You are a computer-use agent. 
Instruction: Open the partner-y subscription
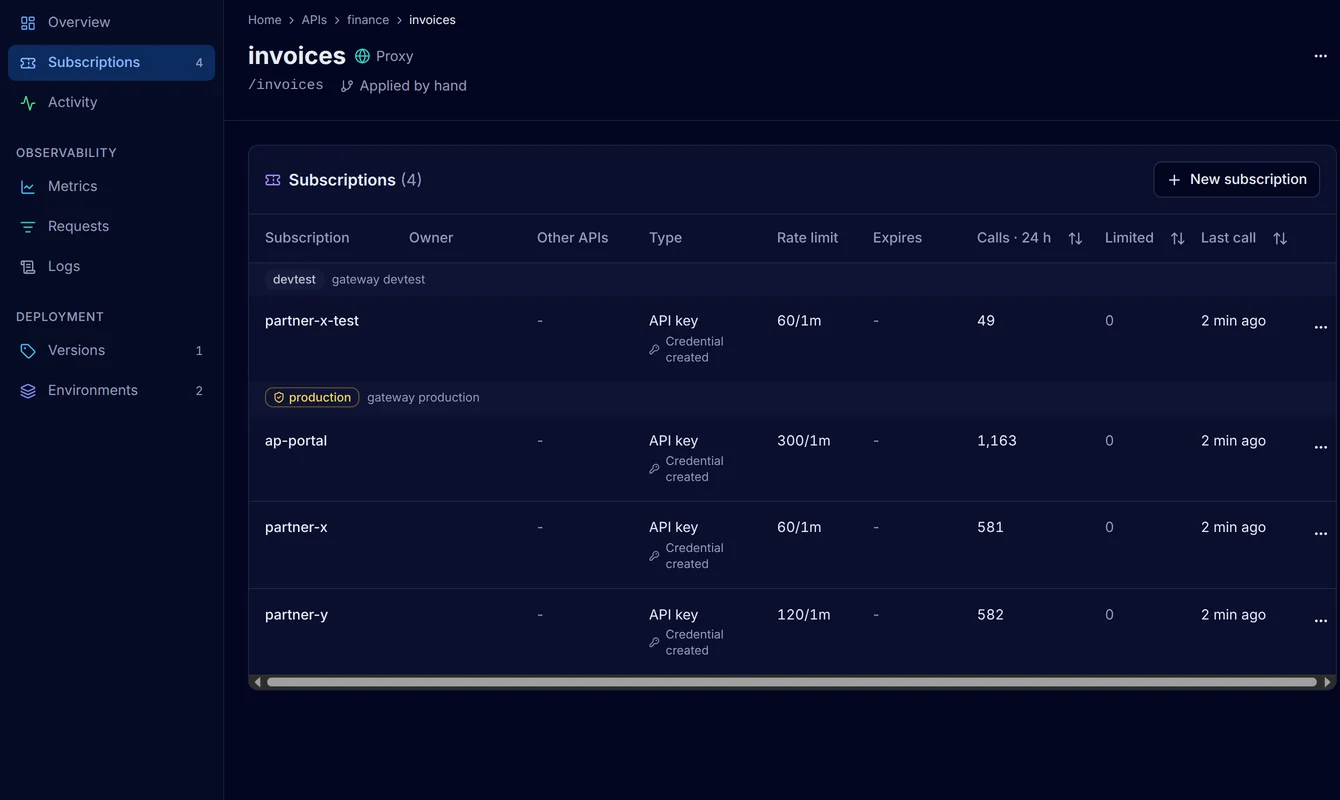click(296, 615)
